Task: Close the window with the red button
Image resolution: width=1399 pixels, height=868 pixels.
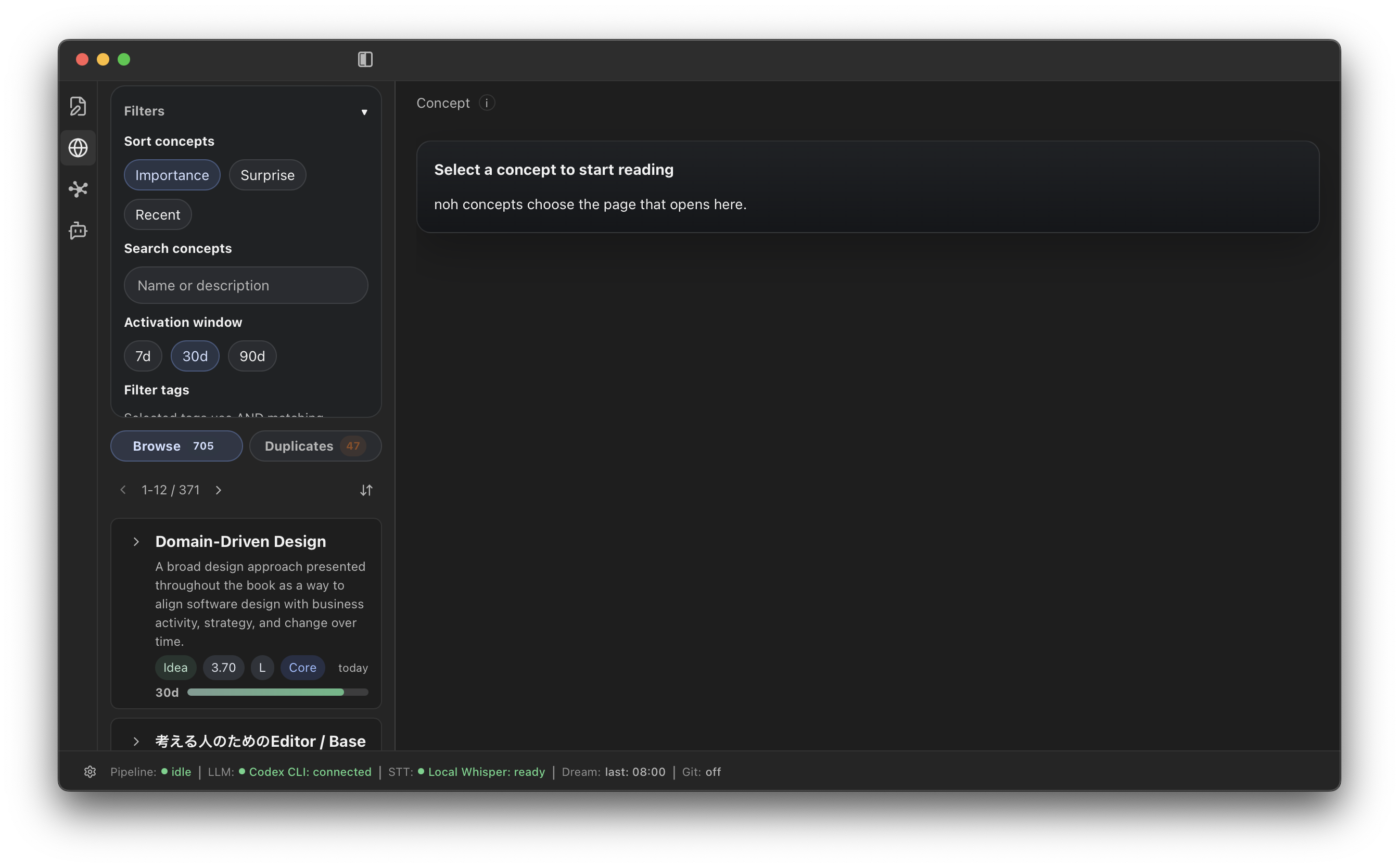Action: tap(82, 59)
